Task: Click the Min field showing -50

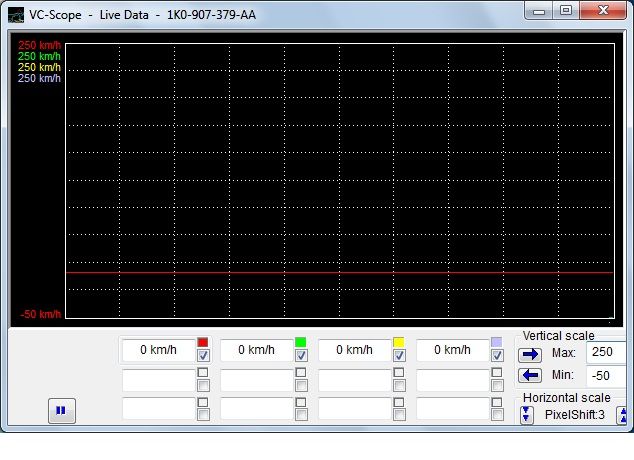Action: tap(607, 376)
